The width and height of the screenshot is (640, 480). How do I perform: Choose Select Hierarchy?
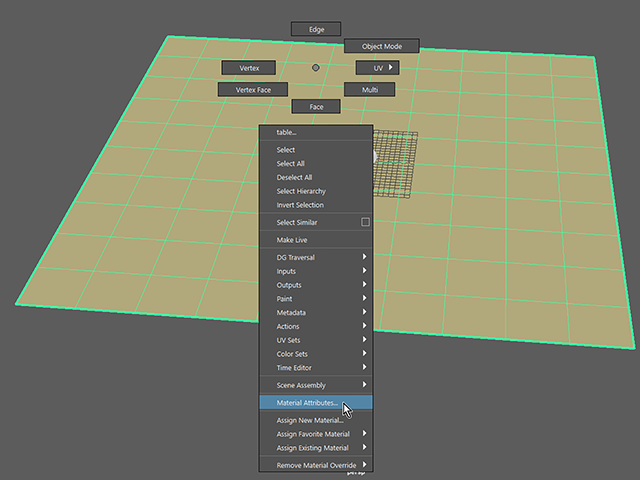coord(316,191)
